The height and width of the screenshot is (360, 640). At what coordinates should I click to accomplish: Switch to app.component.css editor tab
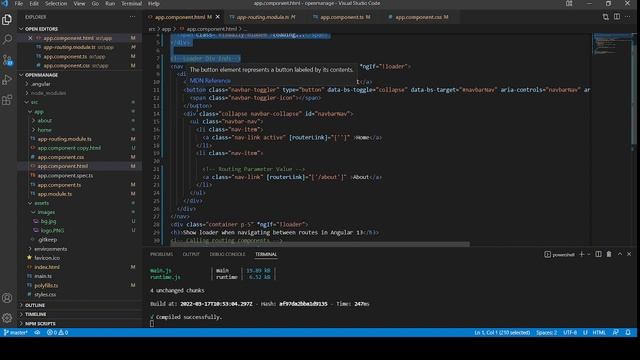coord(418,17)
